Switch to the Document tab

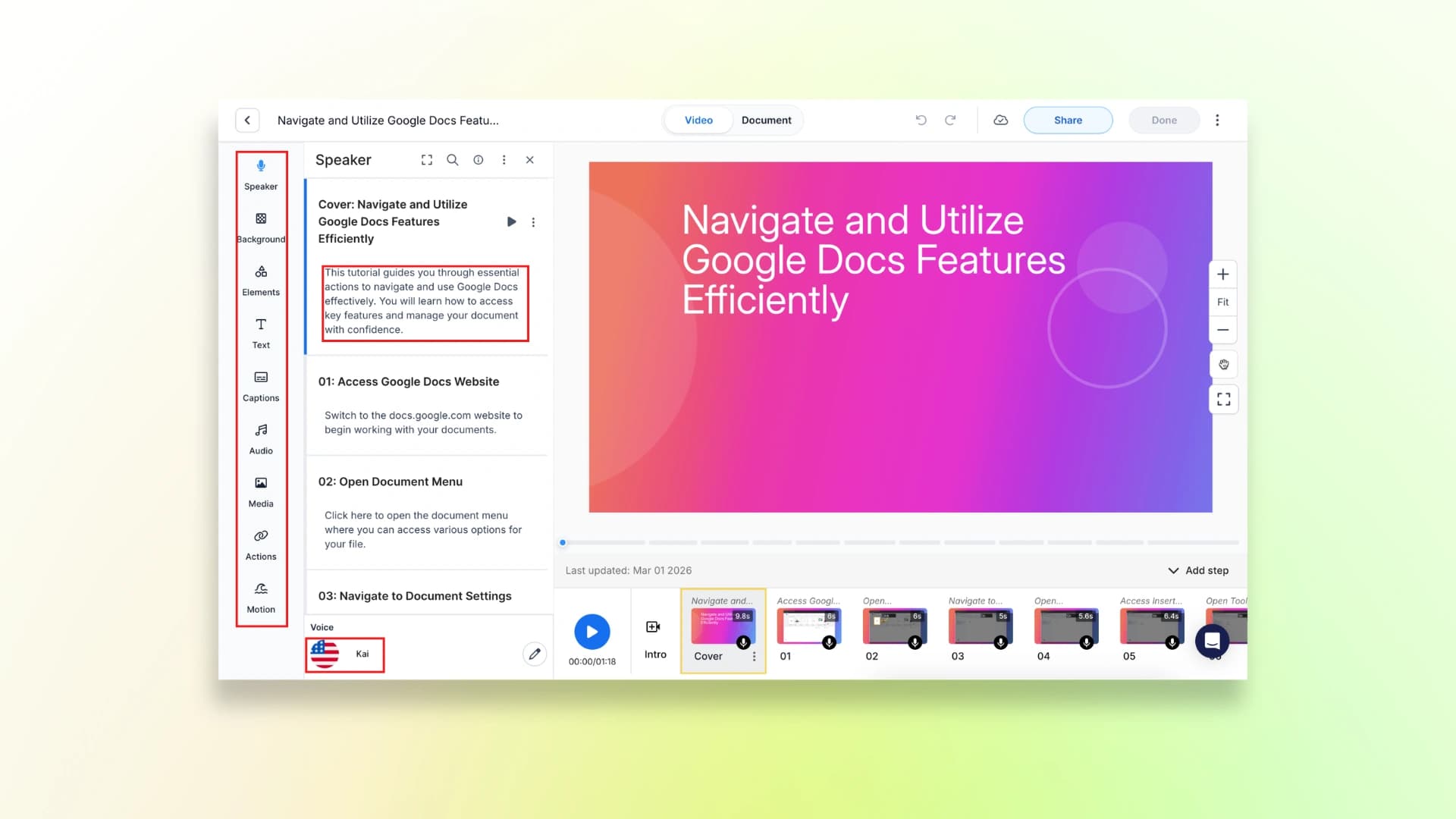tap(766, 121)
